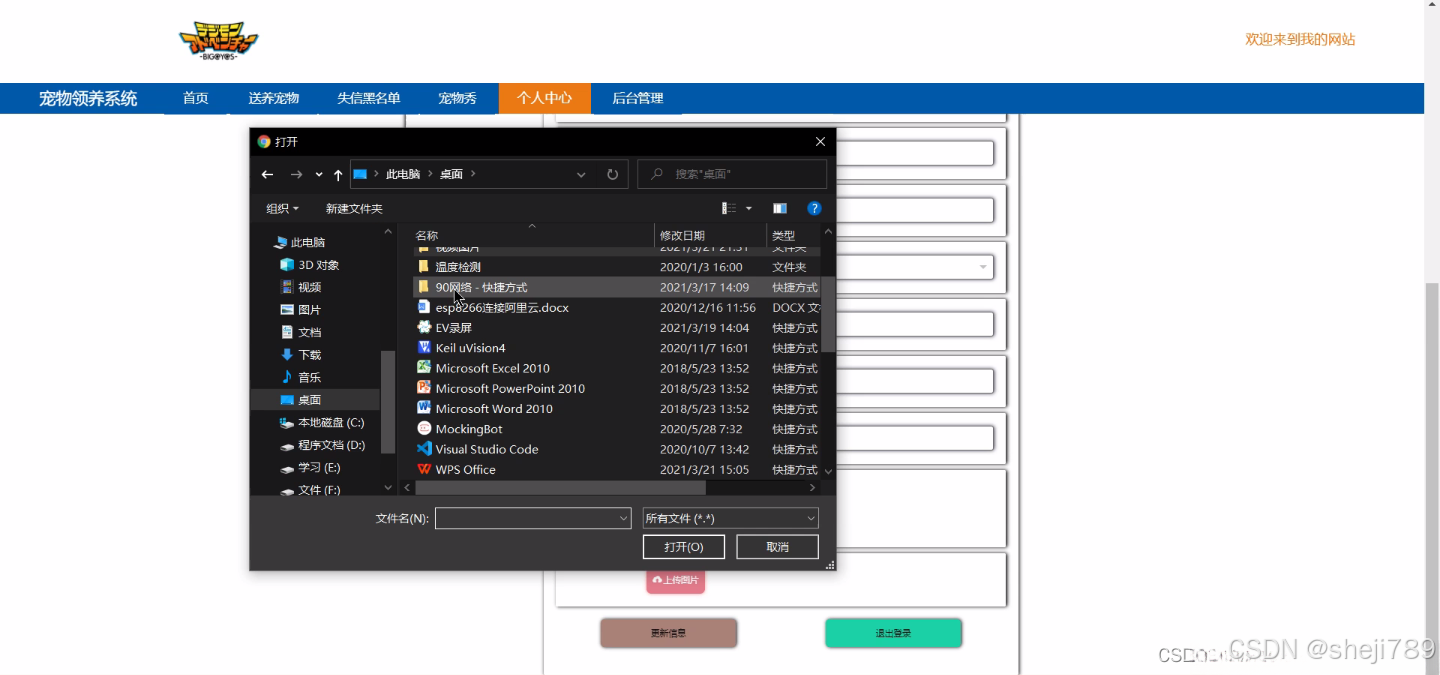Open the web form dropdown behind the dialog
The image size is (1440, 675).
[x=982, y=267]
